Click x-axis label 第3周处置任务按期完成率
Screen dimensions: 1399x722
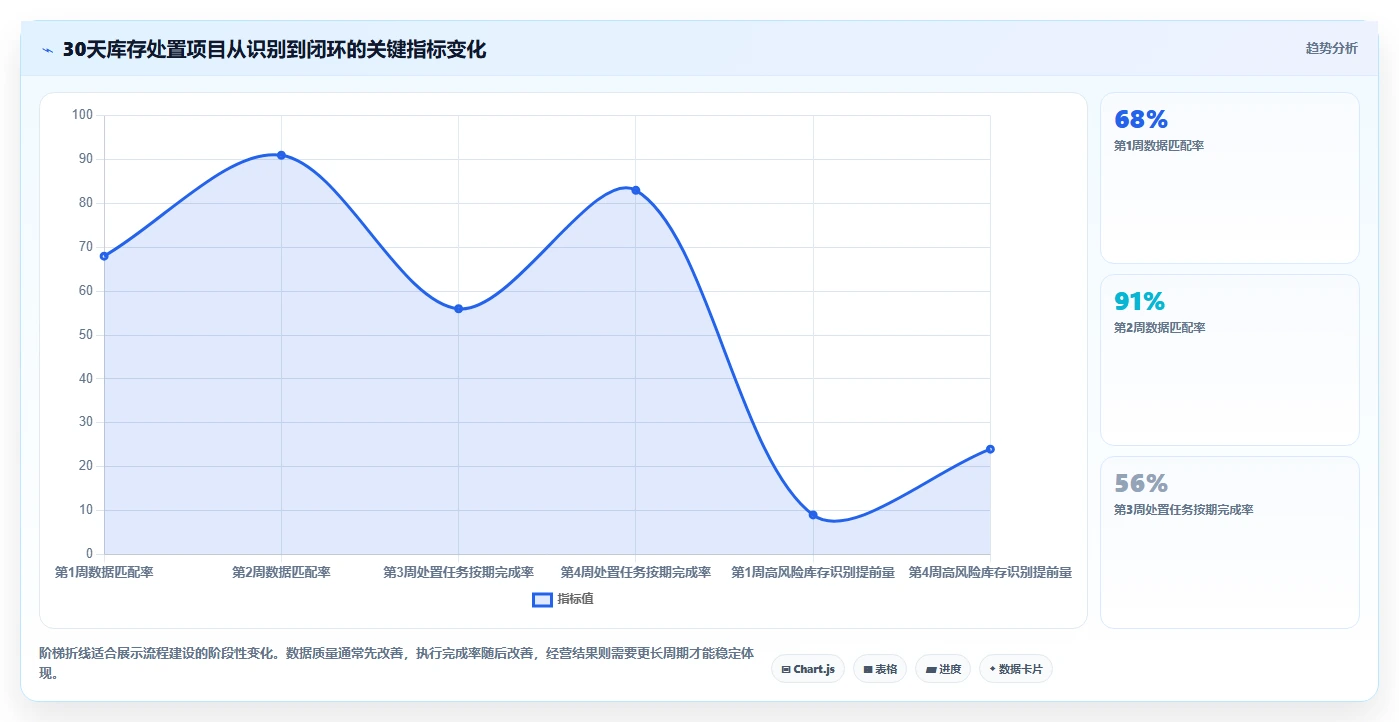point(458,572)
